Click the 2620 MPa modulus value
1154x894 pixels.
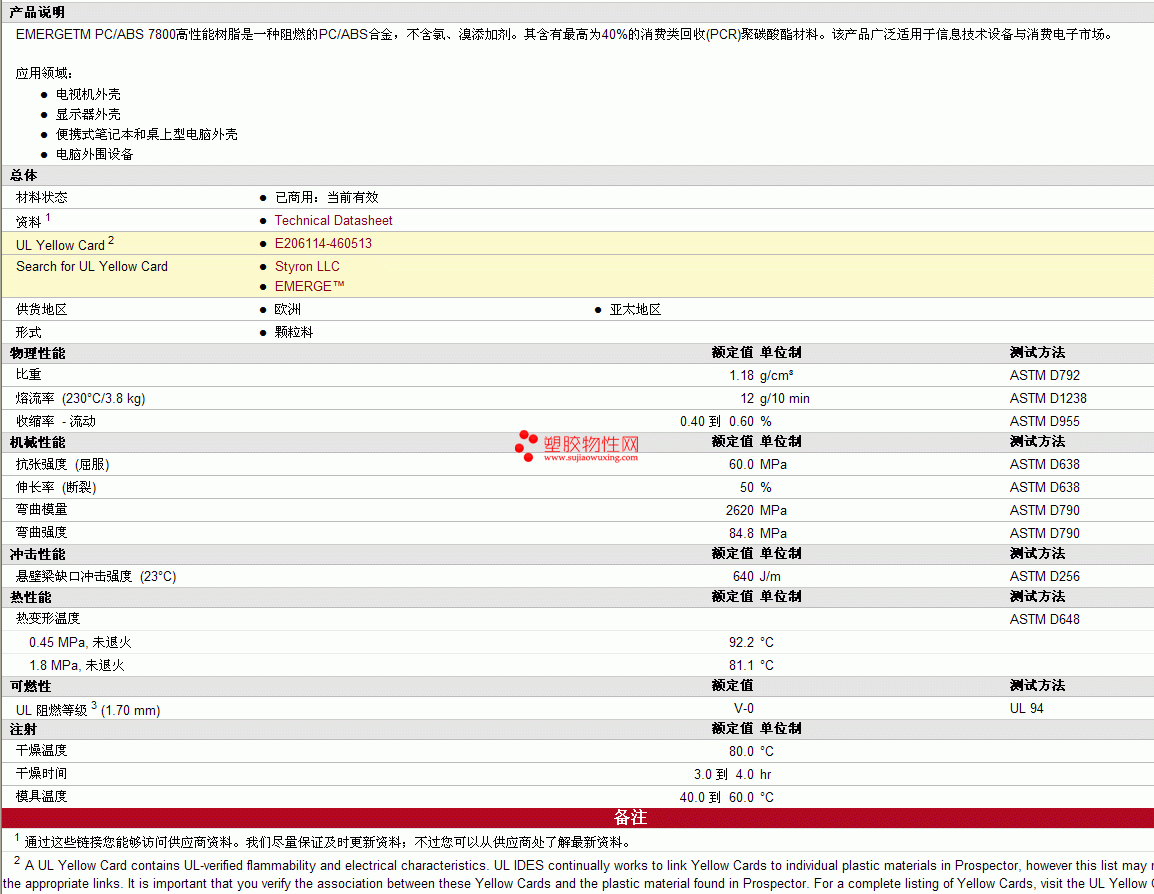[756, 510]
